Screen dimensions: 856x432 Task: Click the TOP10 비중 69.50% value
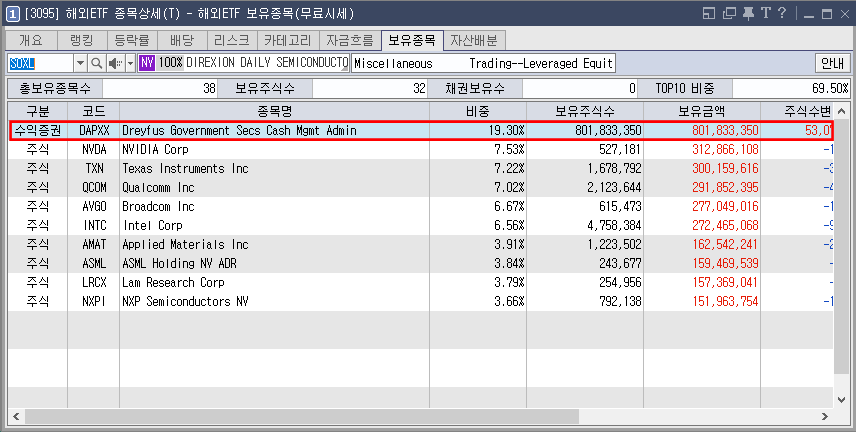[x=790, y=88]
